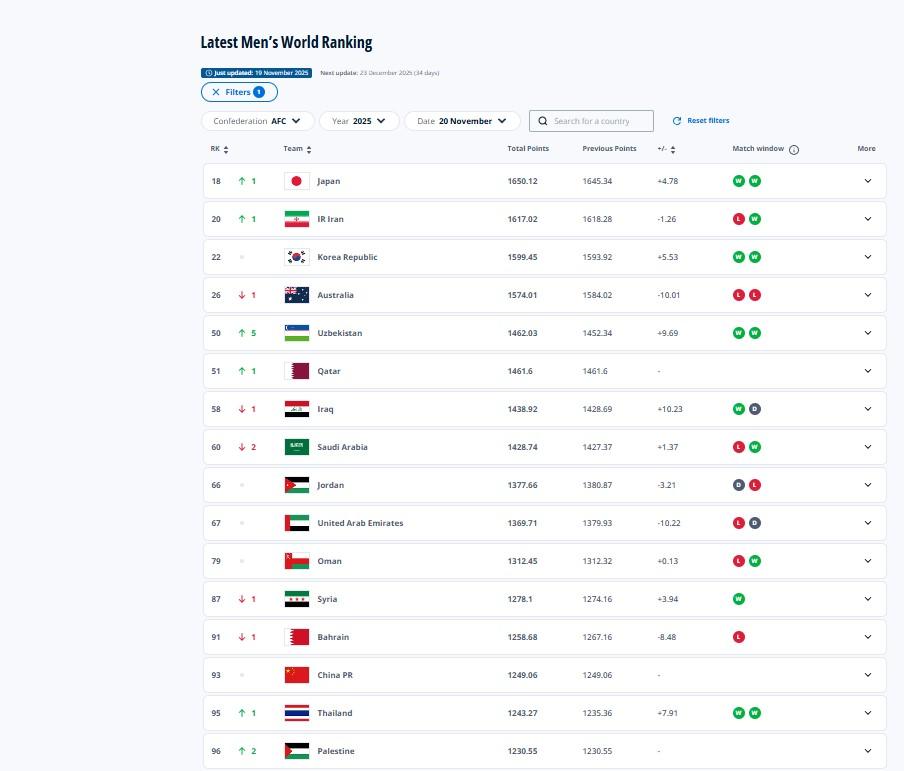This screenshot has width=904, height=771.
Task: Open the Year 2025 dropdown
Action: (x=359, y=121)
